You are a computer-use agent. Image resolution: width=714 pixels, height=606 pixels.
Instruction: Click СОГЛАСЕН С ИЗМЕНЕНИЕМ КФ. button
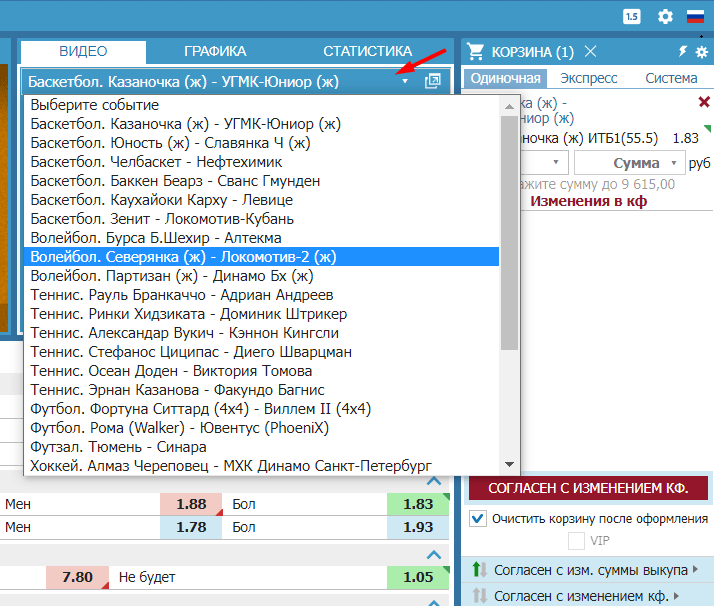click(588, 488)
